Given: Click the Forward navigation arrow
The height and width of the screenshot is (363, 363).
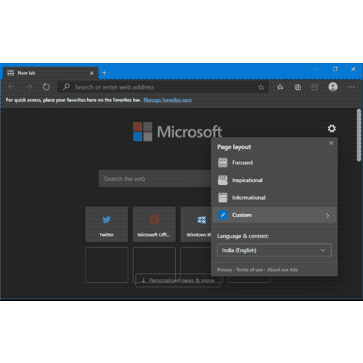Looking at the screenshot, I should coord(29,87).
